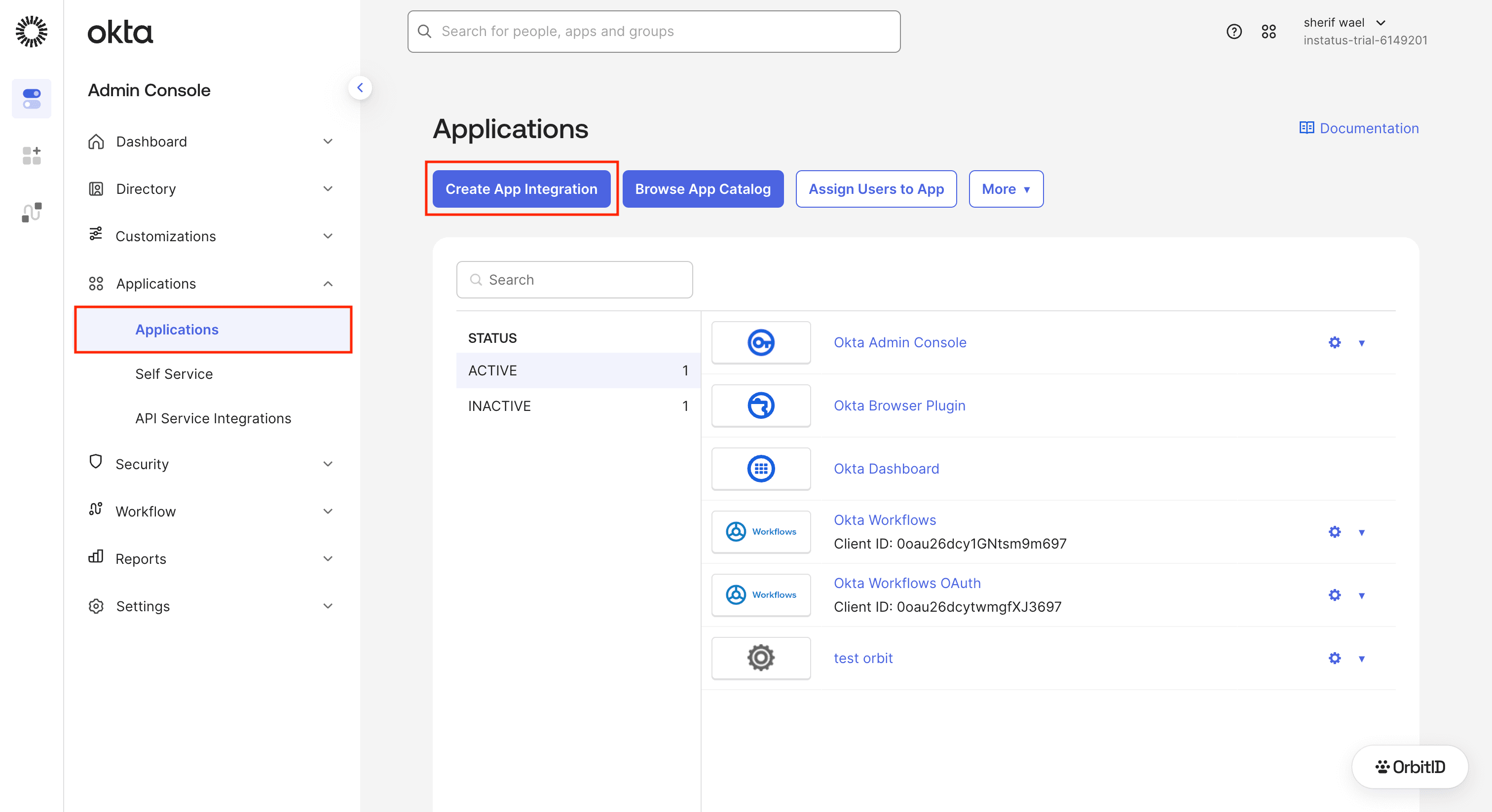The width and height of the screenshot is (1492, 812).
Task: Open API Service Integrations submenu item
Action: (x=213, y=419)
